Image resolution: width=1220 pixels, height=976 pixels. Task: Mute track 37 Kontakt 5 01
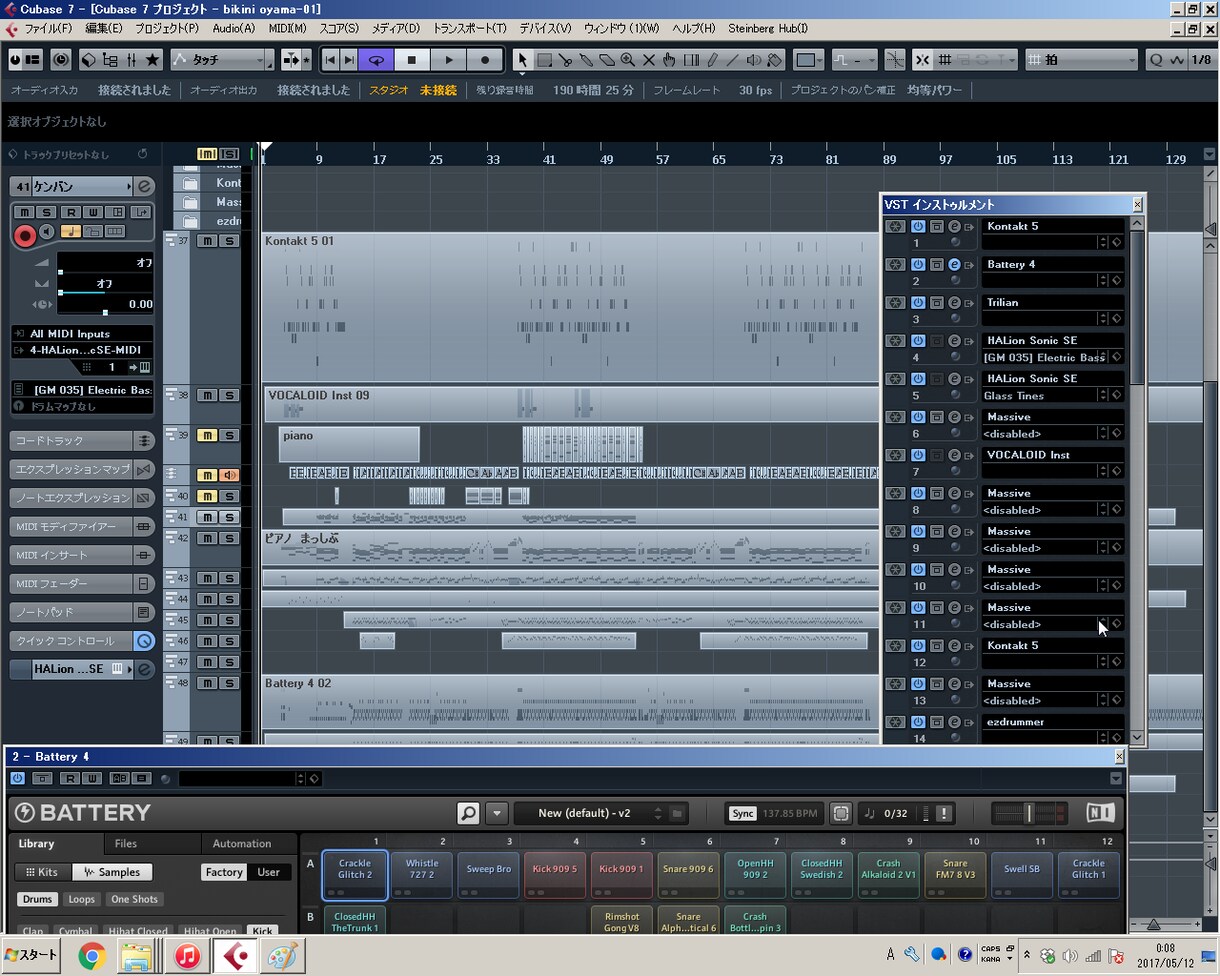pos(207,241)
